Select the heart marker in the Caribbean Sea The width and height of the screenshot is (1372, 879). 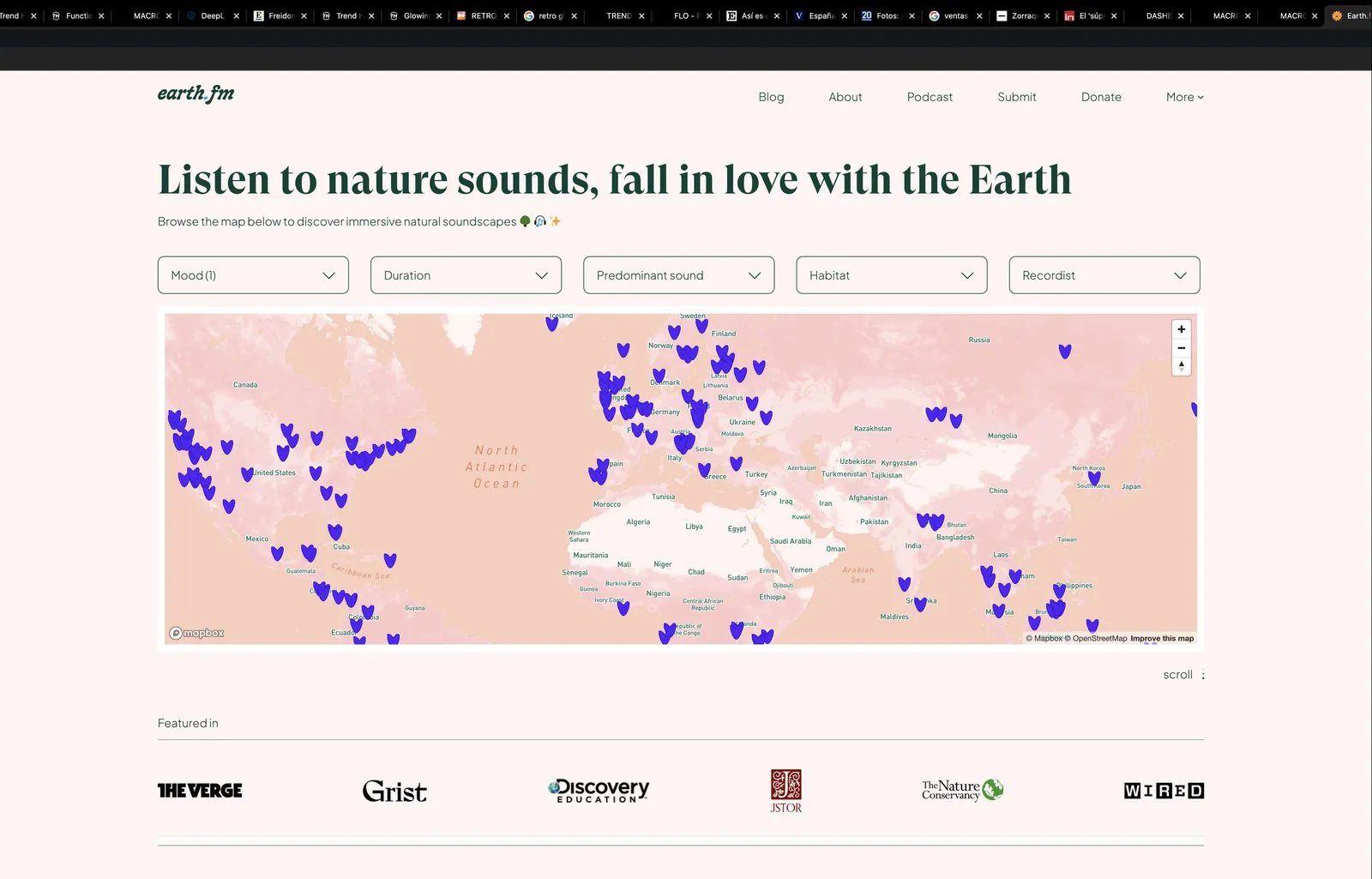[x=390, y=561]
